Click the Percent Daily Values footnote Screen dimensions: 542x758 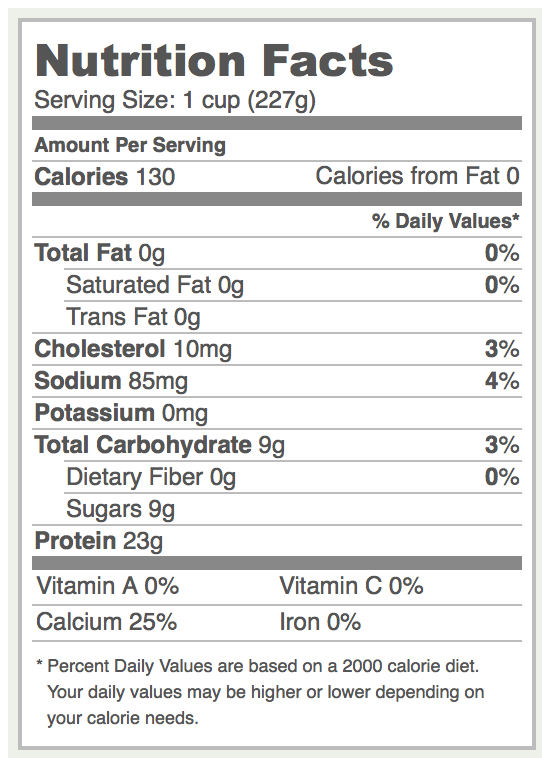click(260, 692)
